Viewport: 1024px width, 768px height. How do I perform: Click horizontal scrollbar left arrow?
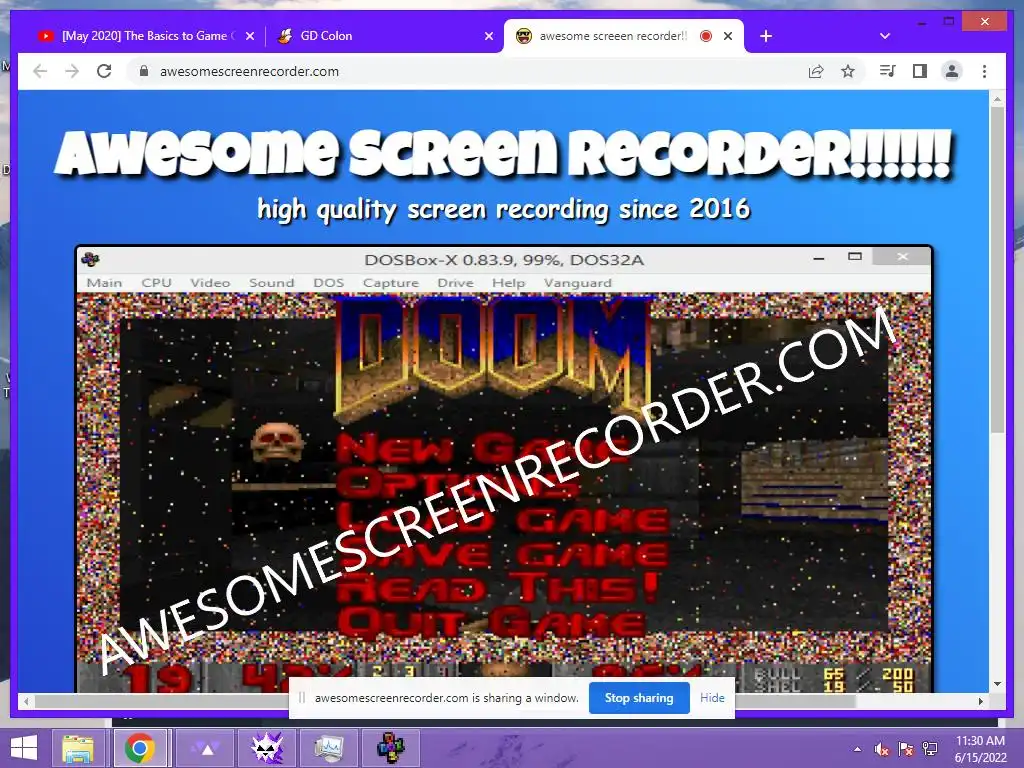tap(25, 701)
